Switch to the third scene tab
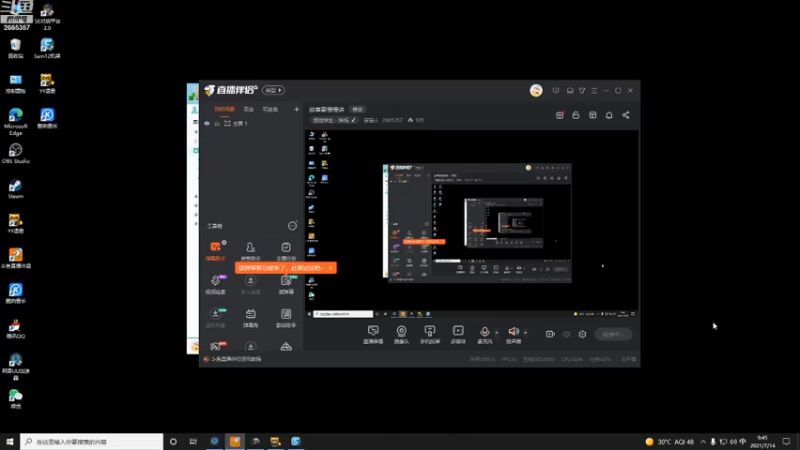This screenshot has width=800, height=450. (270, 109)
